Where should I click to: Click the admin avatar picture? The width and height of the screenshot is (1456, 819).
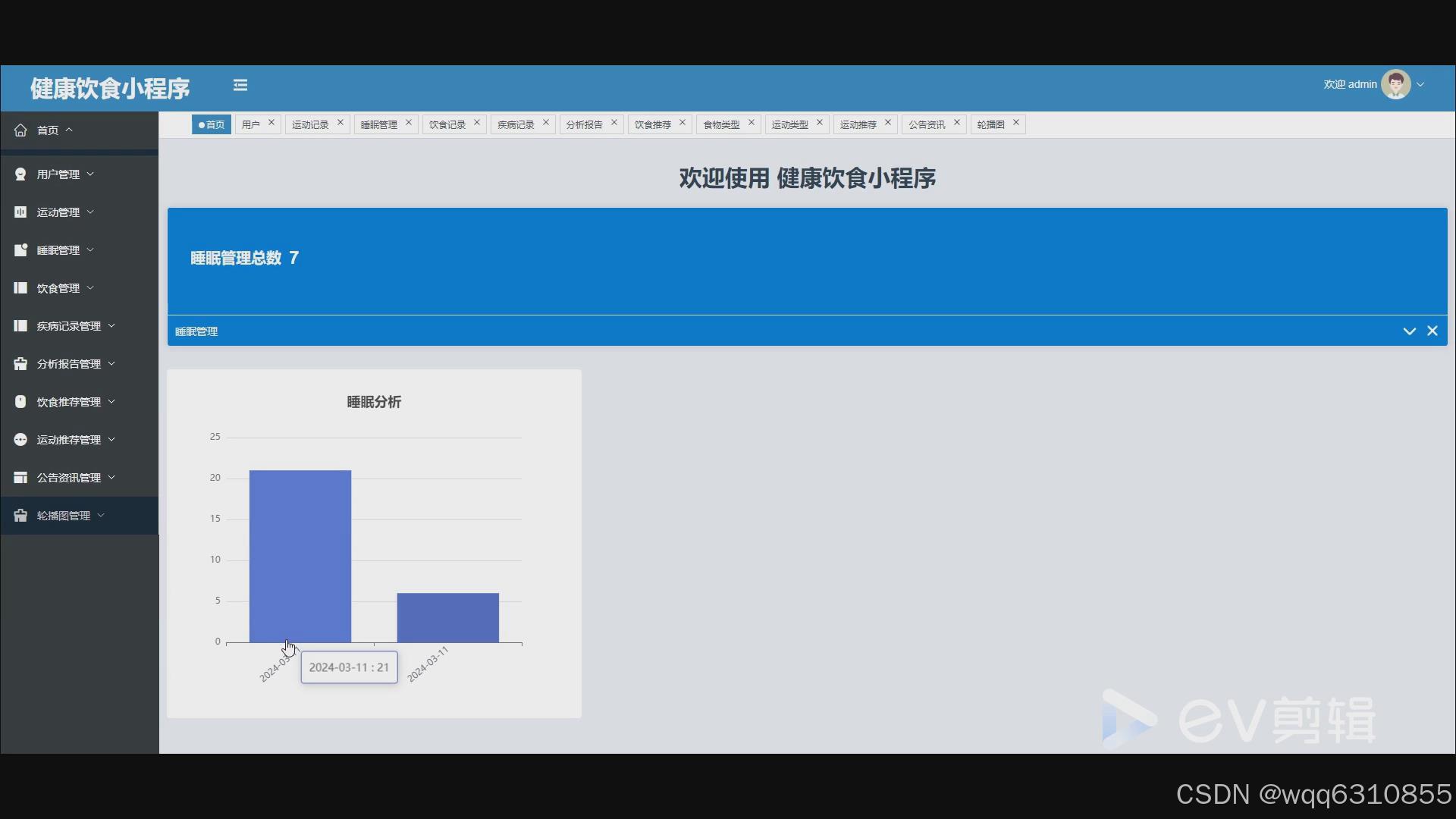(x=1395, y=84)
